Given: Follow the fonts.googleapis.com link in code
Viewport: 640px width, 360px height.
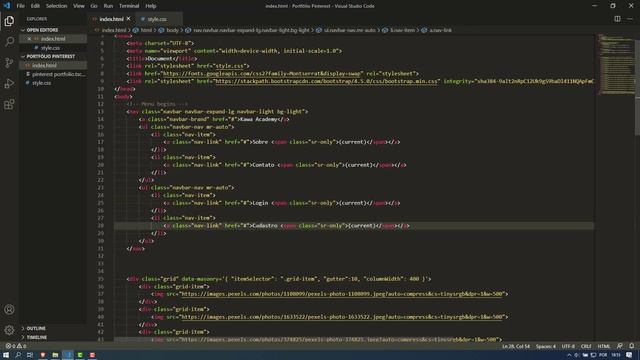Looking at the screenshot, I should [x=262, y=73].
